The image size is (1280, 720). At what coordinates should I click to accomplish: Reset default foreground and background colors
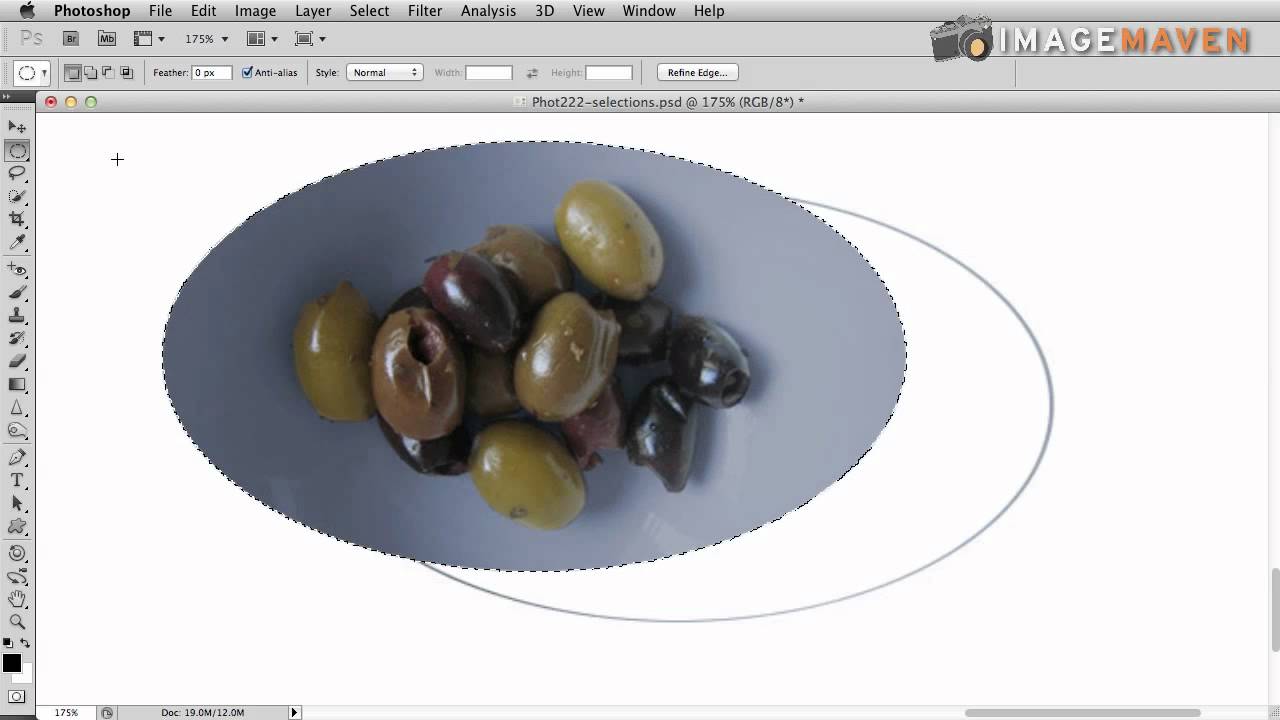click(x=8, y=643)
